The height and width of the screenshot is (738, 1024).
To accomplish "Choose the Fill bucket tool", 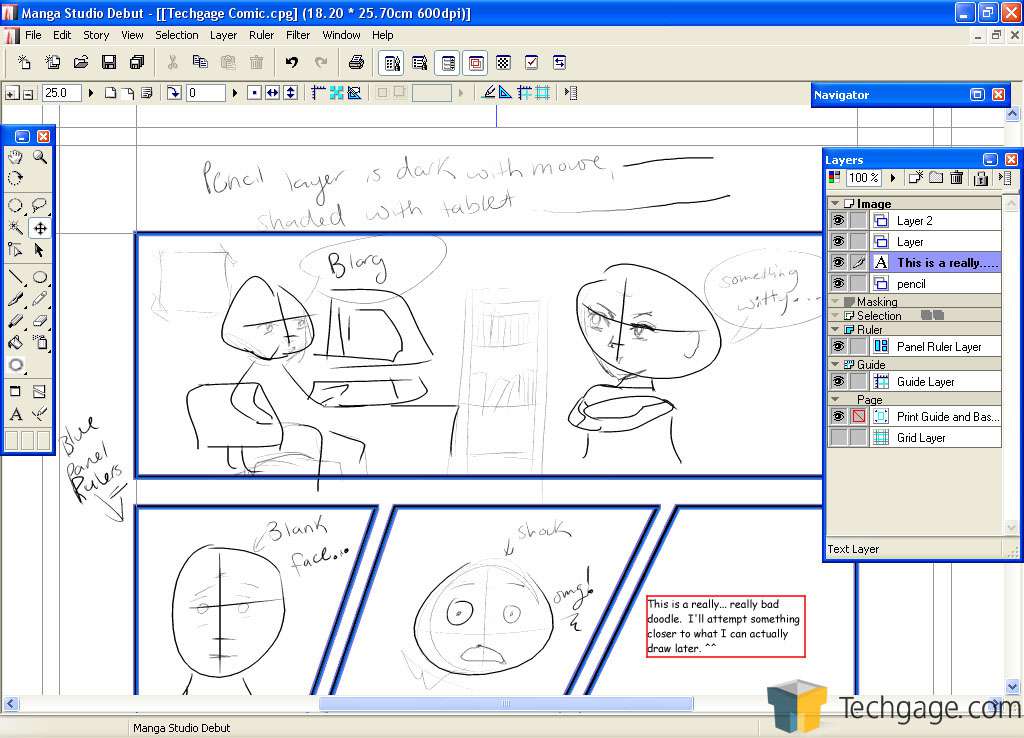I will click(x=15, y=342).
